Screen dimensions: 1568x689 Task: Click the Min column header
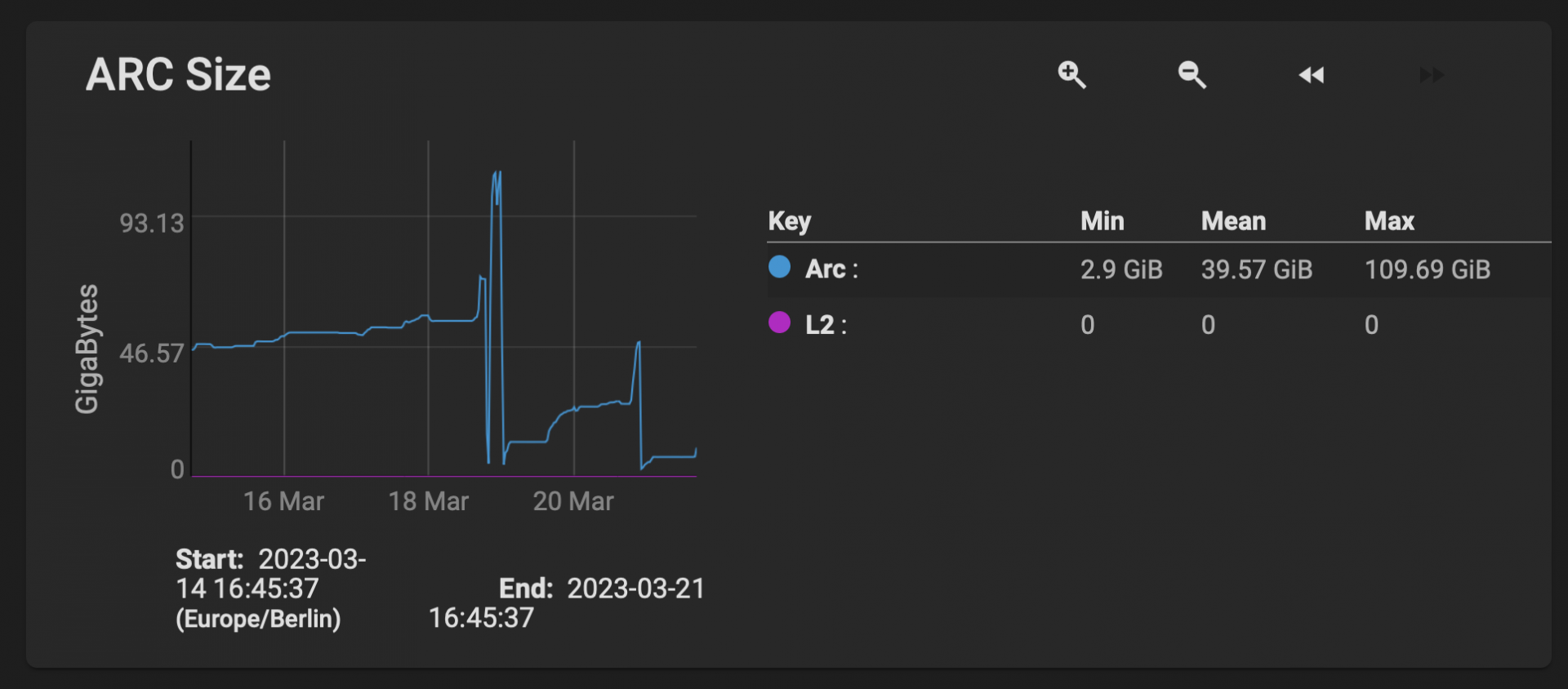click(1102, 221)
